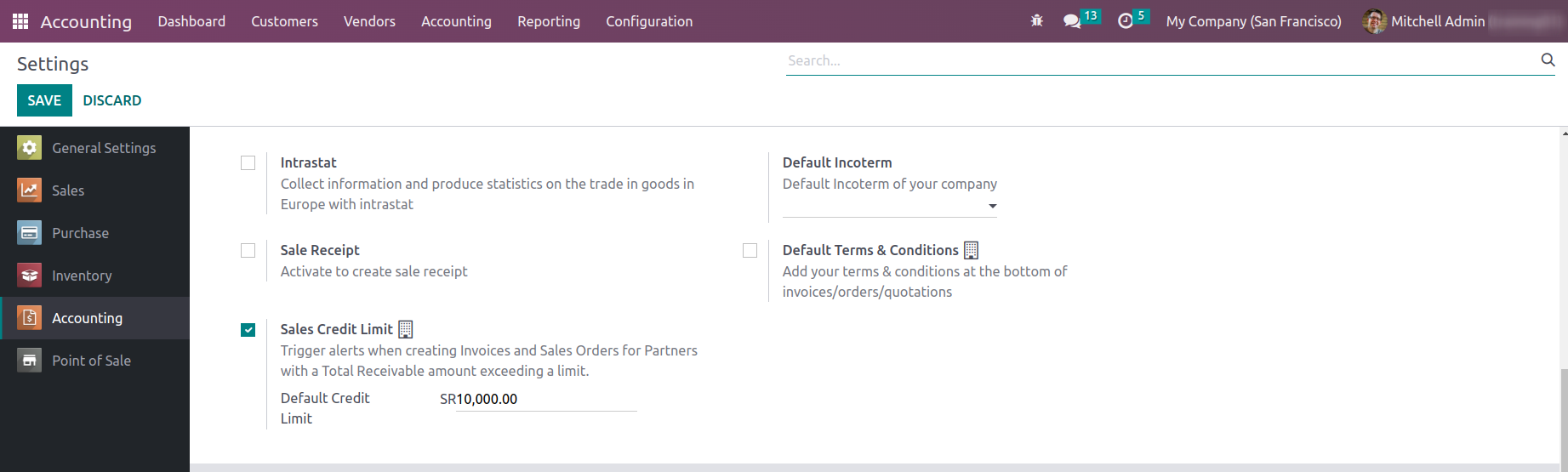1568x472 pixels.
Task: Click the SAVE button
Action: 44,100
